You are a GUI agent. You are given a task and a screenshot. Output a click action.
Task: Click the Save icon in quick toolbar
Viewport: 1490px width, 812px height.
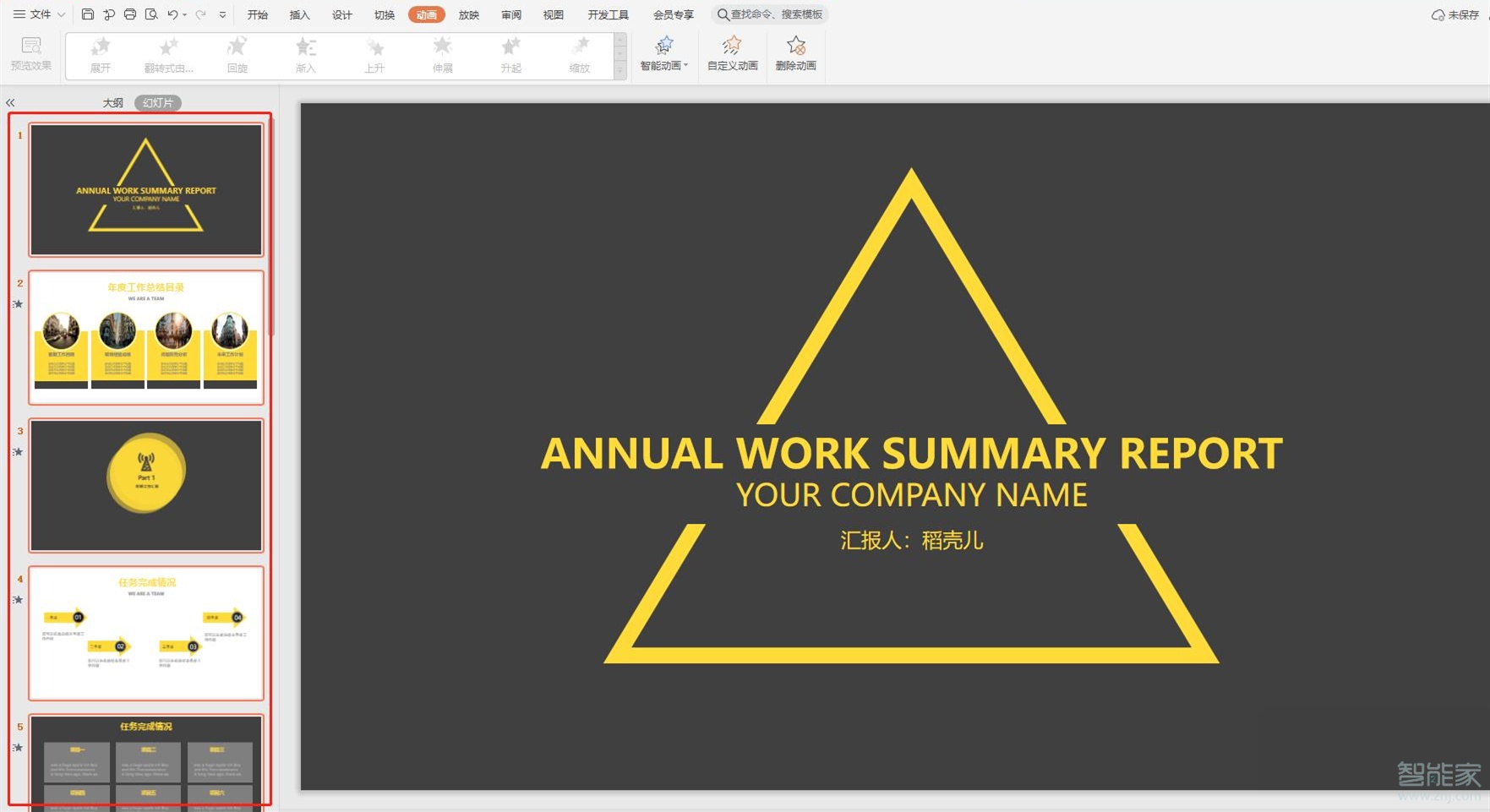(88, 14)
